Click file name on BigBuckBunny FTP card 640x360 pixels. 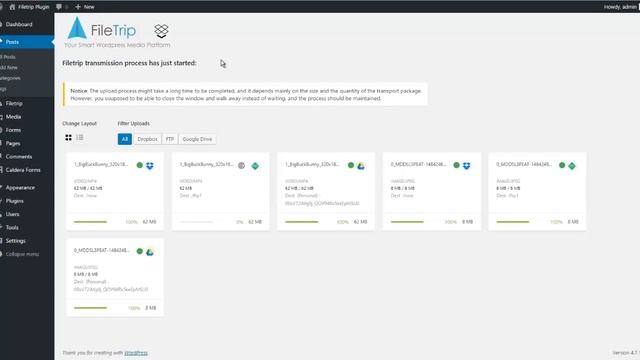click(x=207, y=164)
